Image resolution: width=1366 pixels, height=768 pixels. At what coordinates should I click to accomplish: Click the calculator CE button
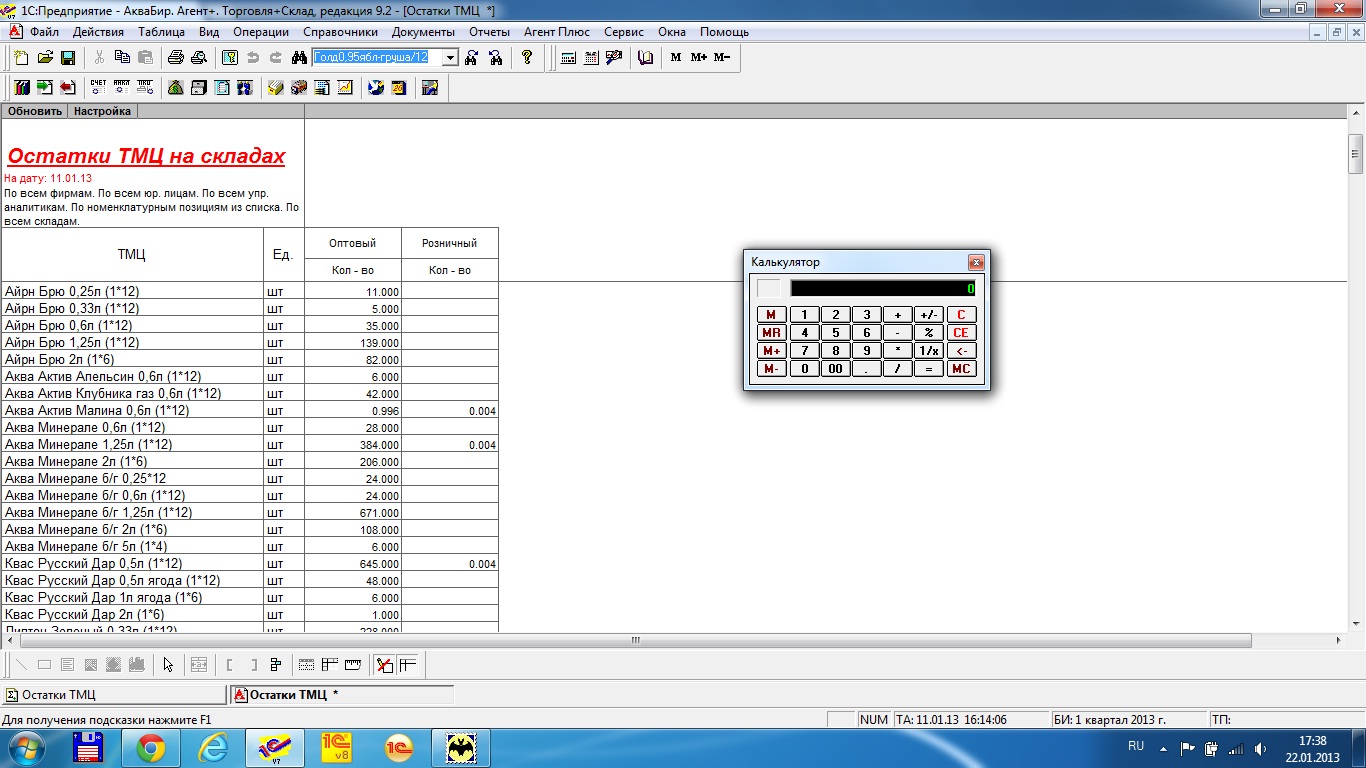pyautogui.click(x=961, y=333)
